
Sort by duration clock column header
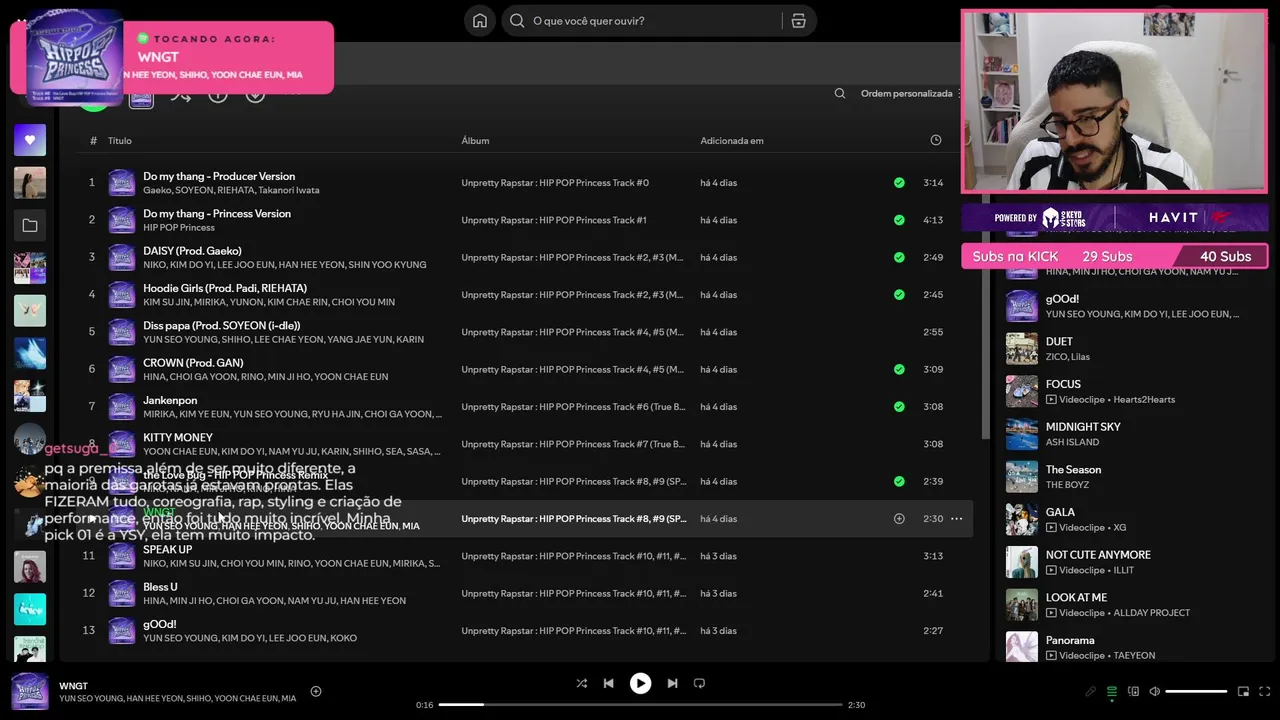point(936,141)
